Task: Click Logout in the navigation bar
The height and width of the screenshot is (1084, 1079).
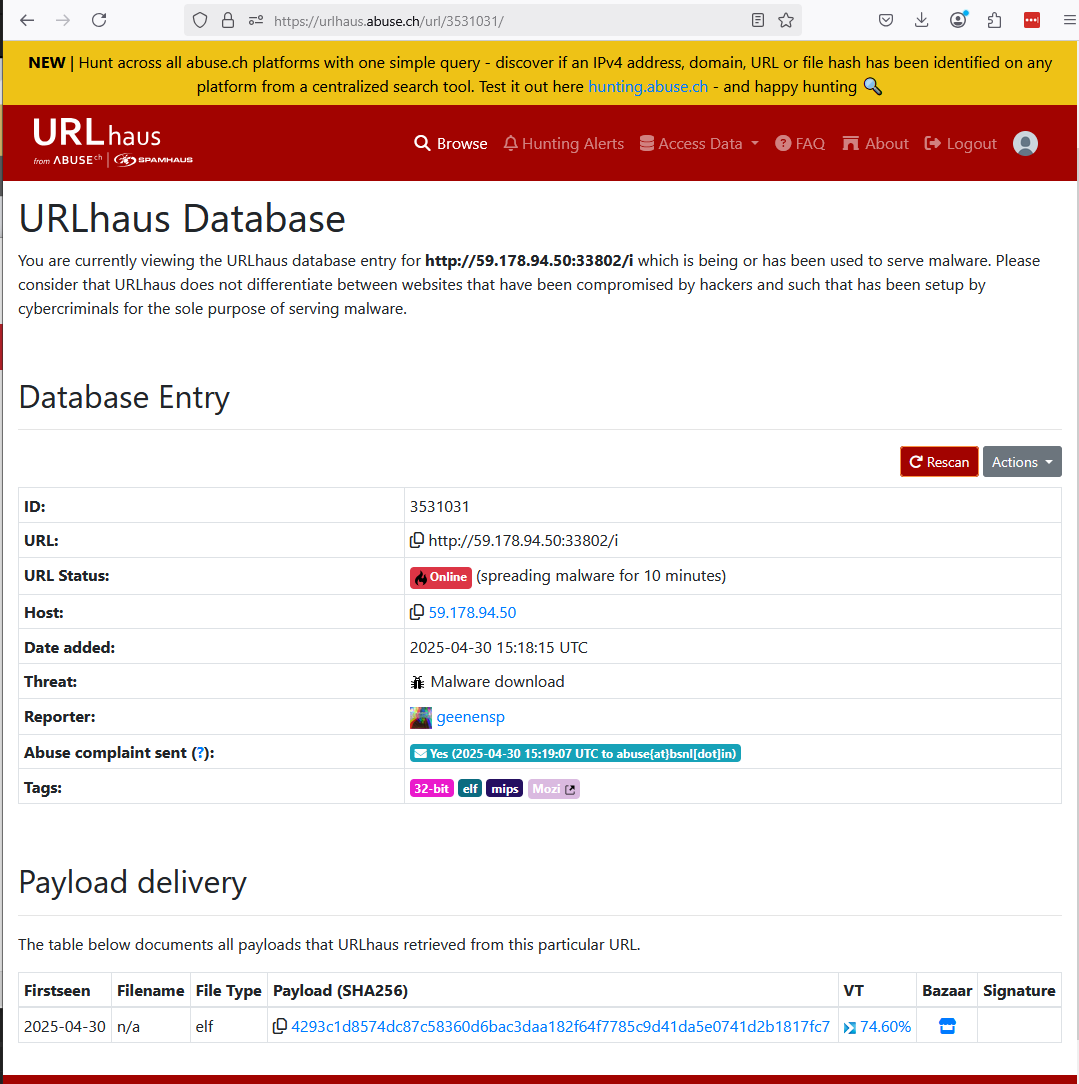Action: point(960,144)
